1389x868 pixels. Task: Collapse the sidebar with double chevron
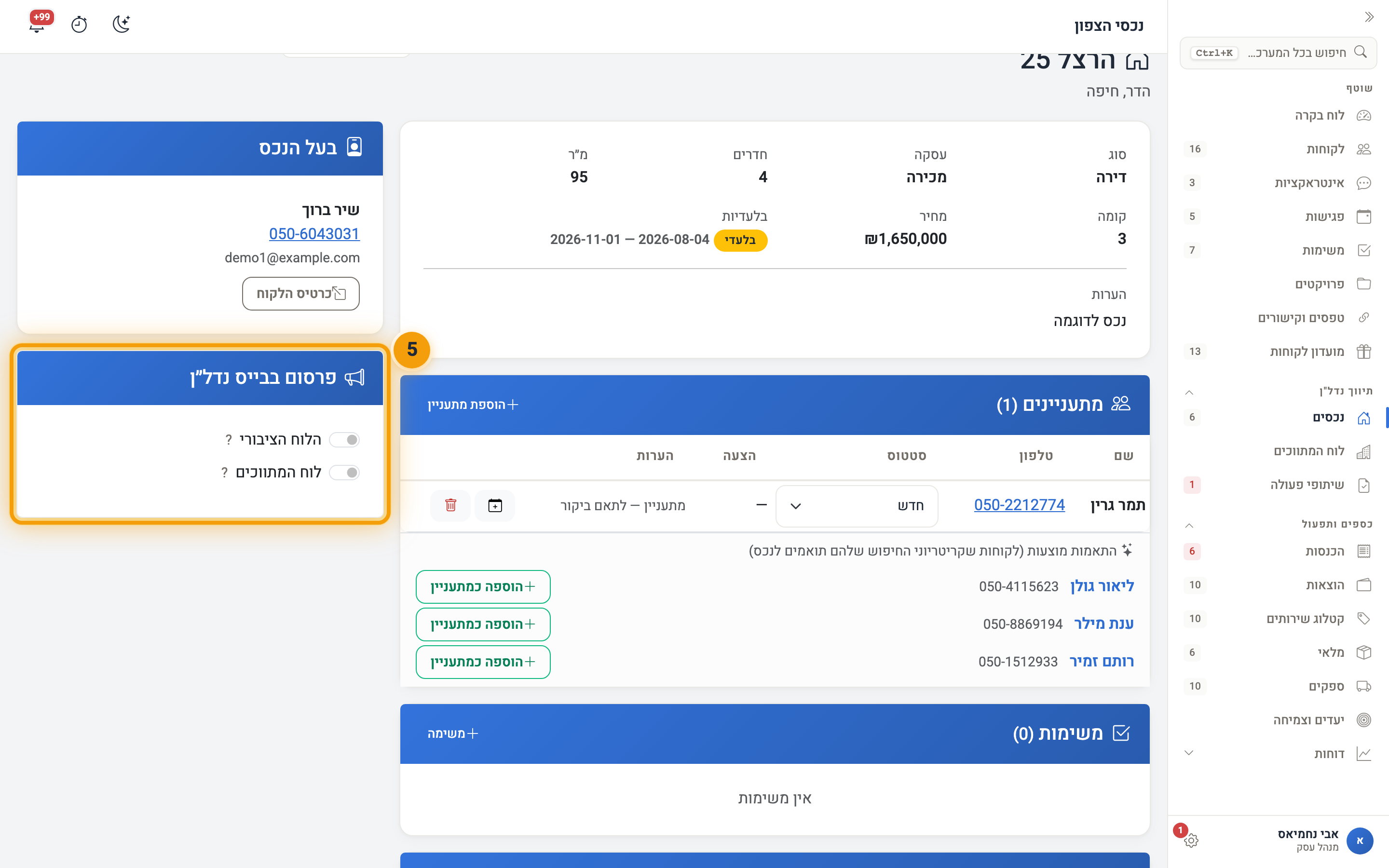coord(1369,17)
